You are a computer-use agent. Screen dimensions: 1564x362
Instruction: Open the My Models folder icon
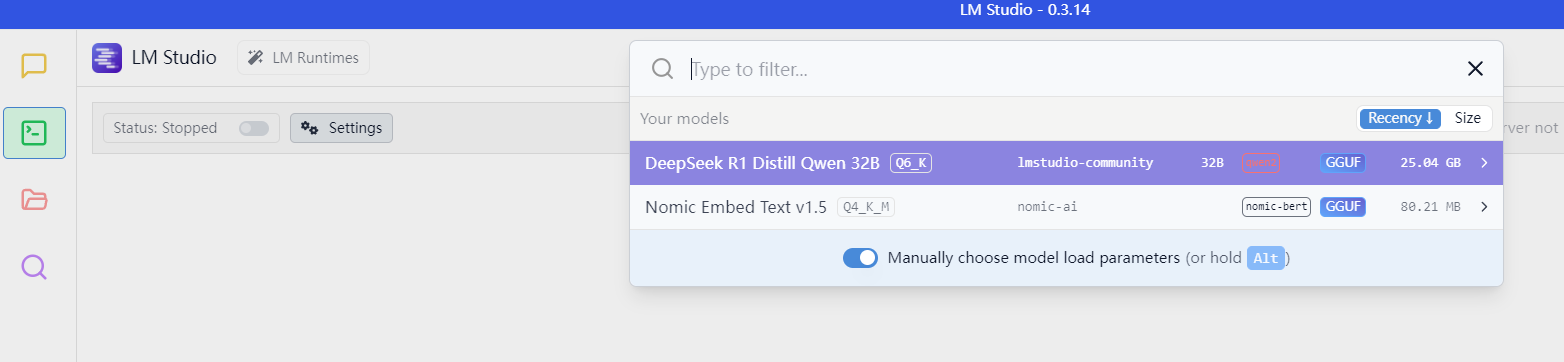(34, 200)
